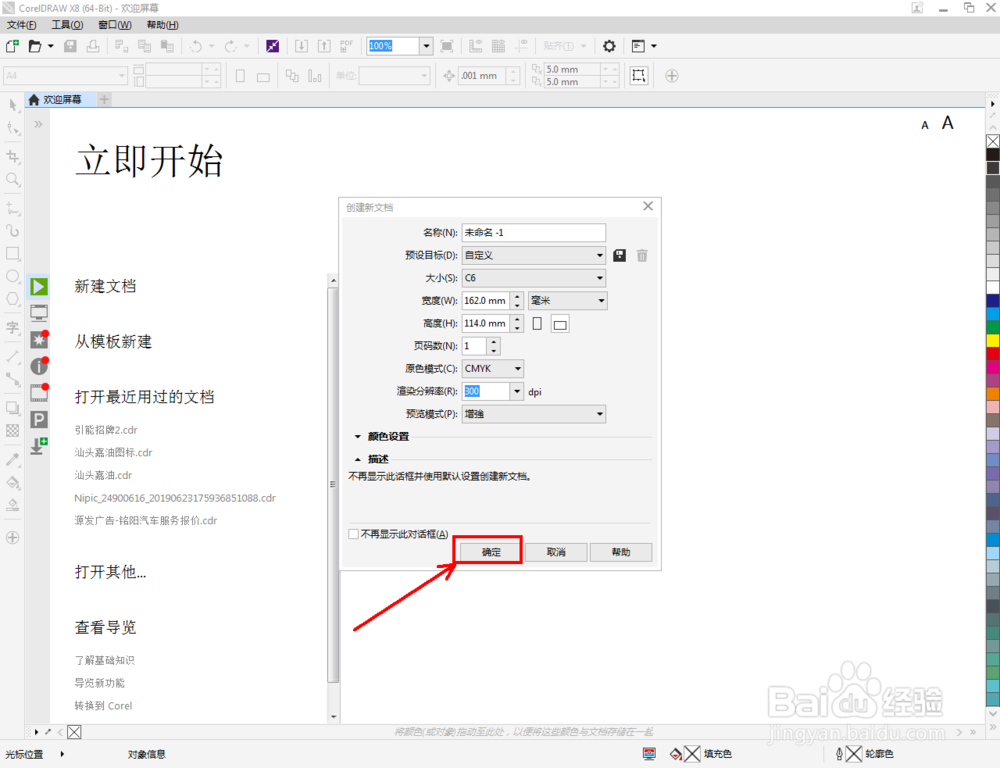Viewport: 1000px width, 768px height.
Task: Check 不再显示此对话框 checkbox
Action: point(353,534)
